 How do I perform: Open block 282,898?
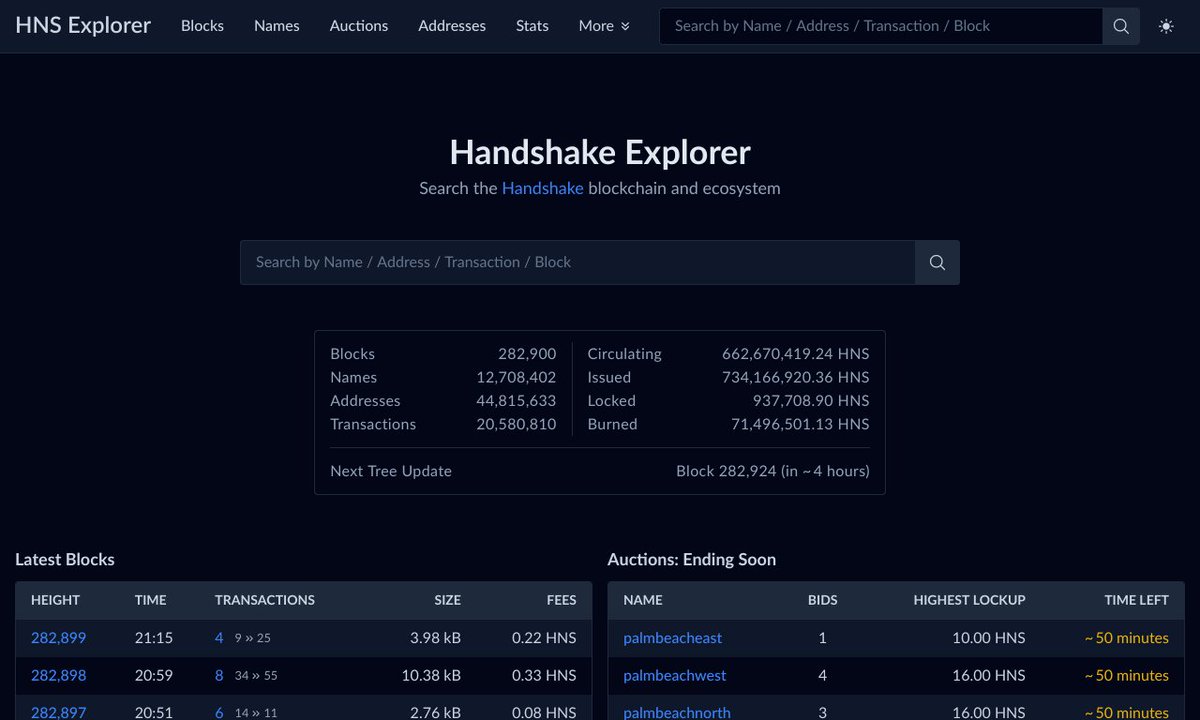click(58, 676)
